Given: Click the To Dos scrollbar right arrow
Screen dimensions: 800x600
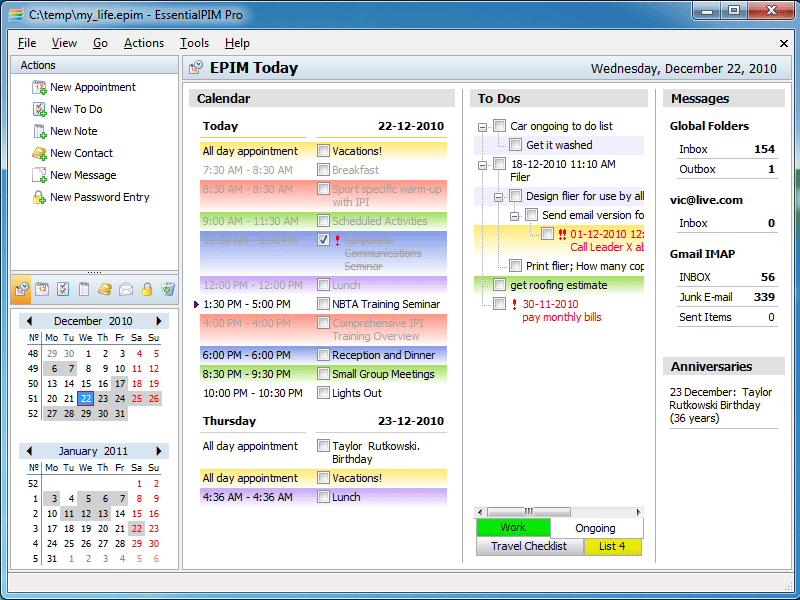Looking at the screenshot, I should tap(638, 511).
